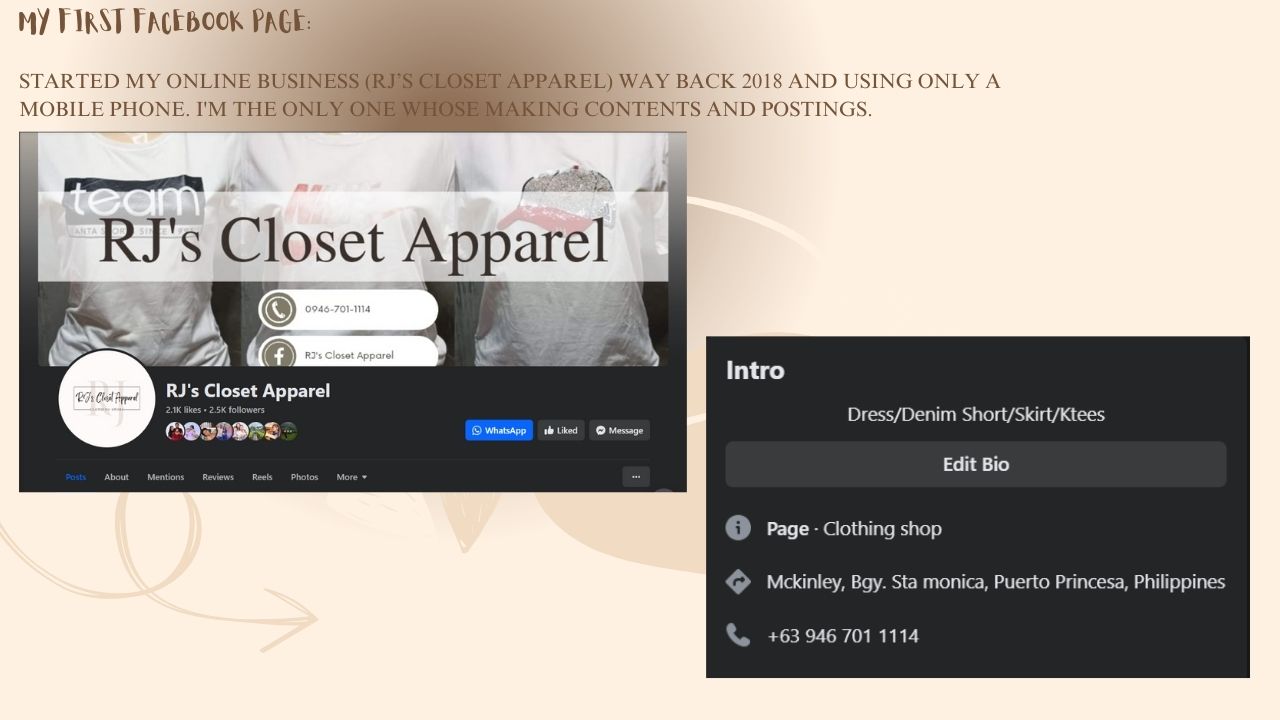Open the Reels tab
1280x720 pixels.
pyautogui.click(x=262, y=477)
